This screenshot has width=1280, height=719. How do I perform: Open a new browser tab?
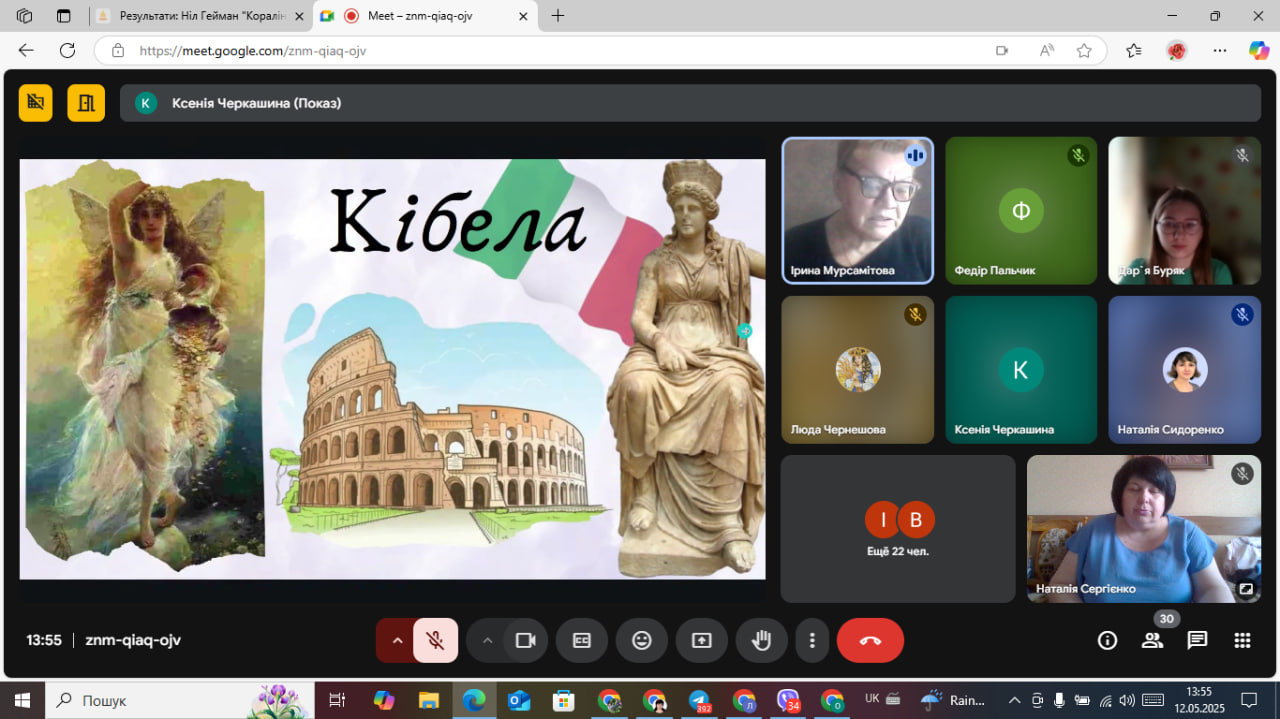[x=558, y=16]
